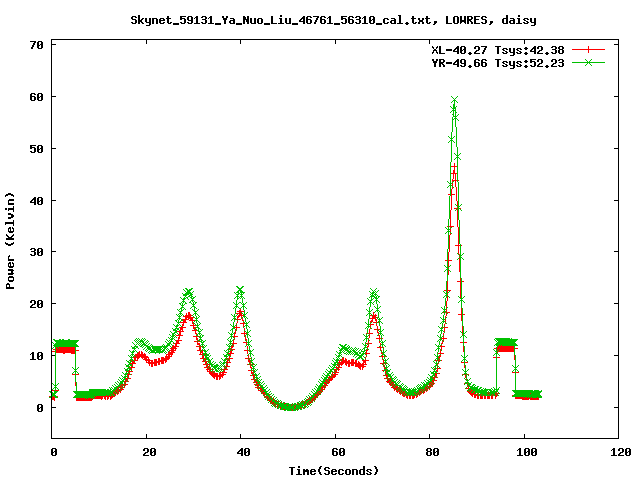Viewport: 640px width, 480px height.
Task: Click the Time(Seconds) axis label
Action: click(x=333, y=471)
